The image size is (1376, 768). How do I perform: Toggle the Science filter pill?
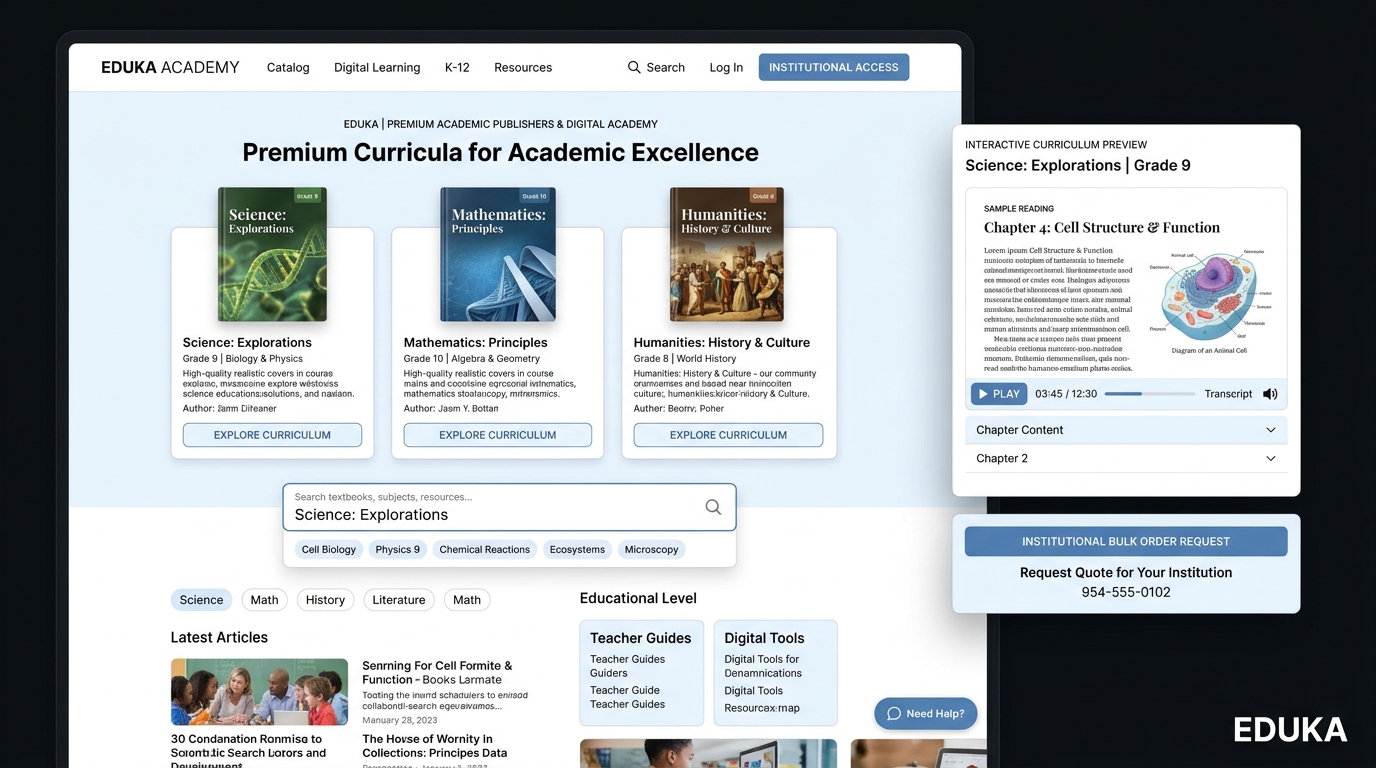point(201,600)
